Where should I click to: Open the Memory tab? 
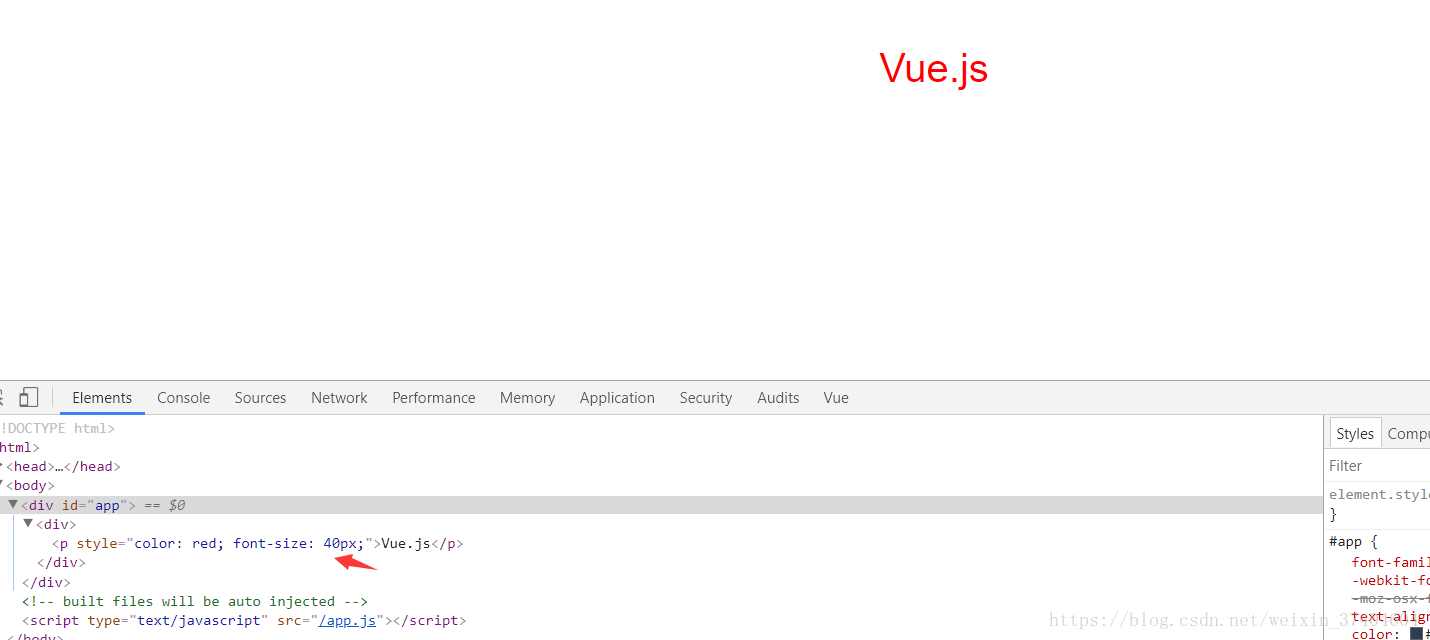click(527, 398)
